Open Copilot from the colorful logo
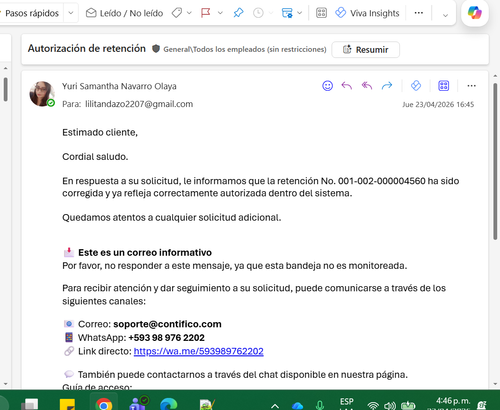The width and height of the screenshot is (500, 410). [474, 13]
